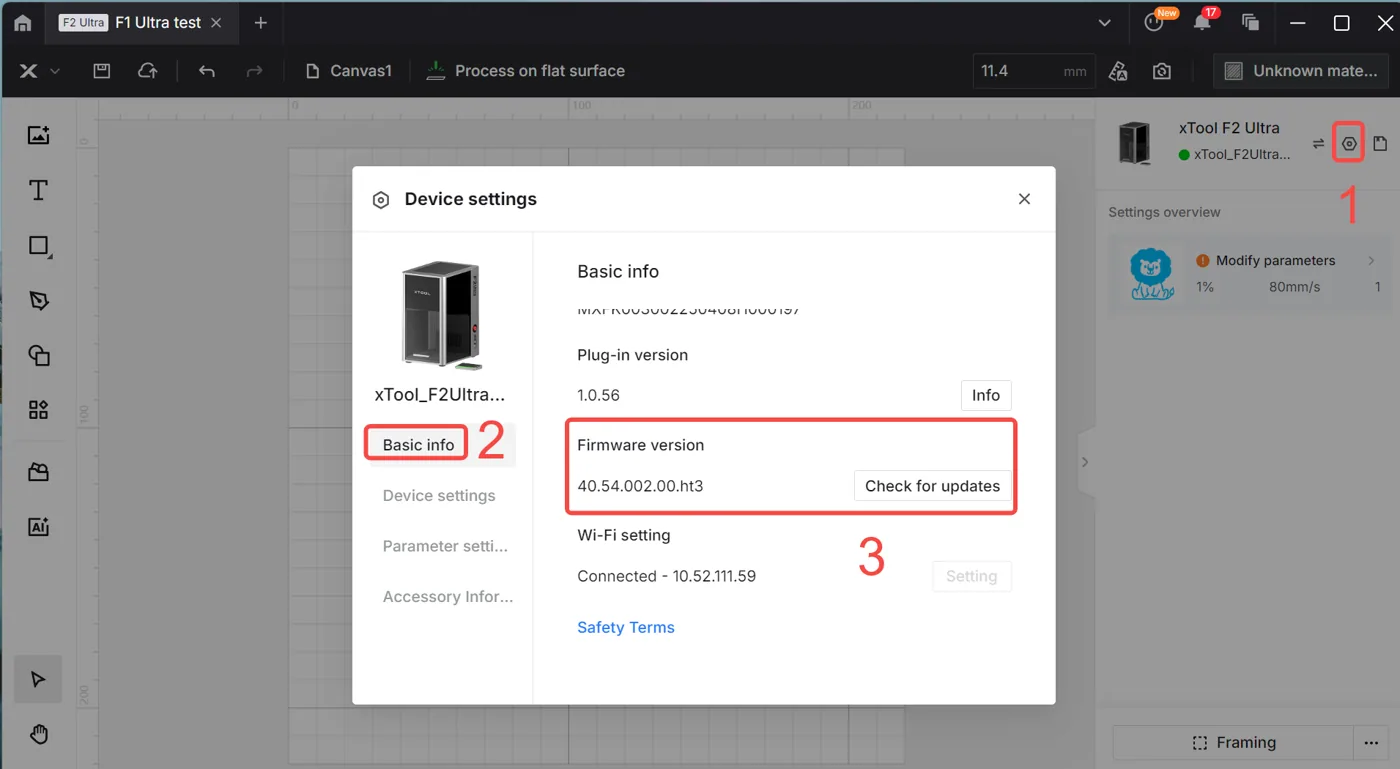
Task: Select the Pen vector tool
Action: tap(39, 300)
